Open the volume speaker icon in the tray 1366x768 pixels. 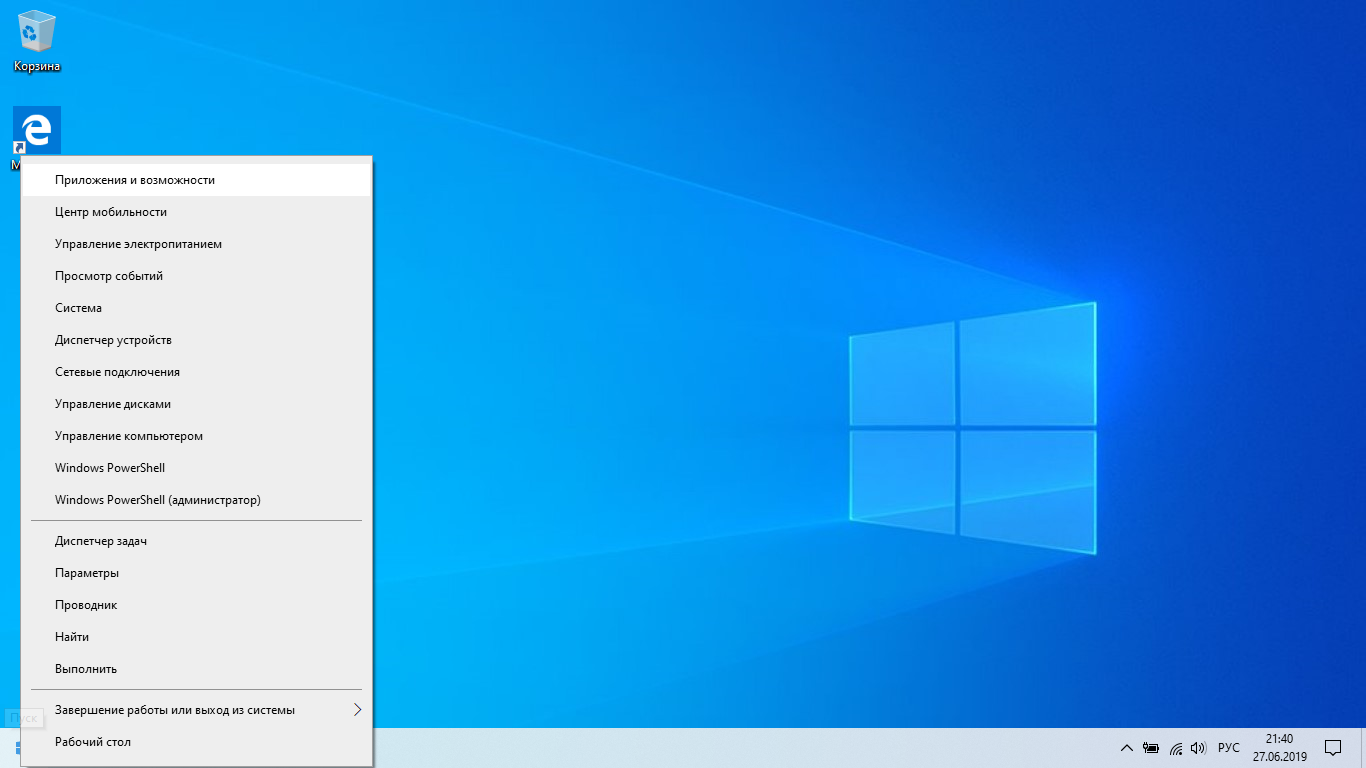coord(1199,748)
